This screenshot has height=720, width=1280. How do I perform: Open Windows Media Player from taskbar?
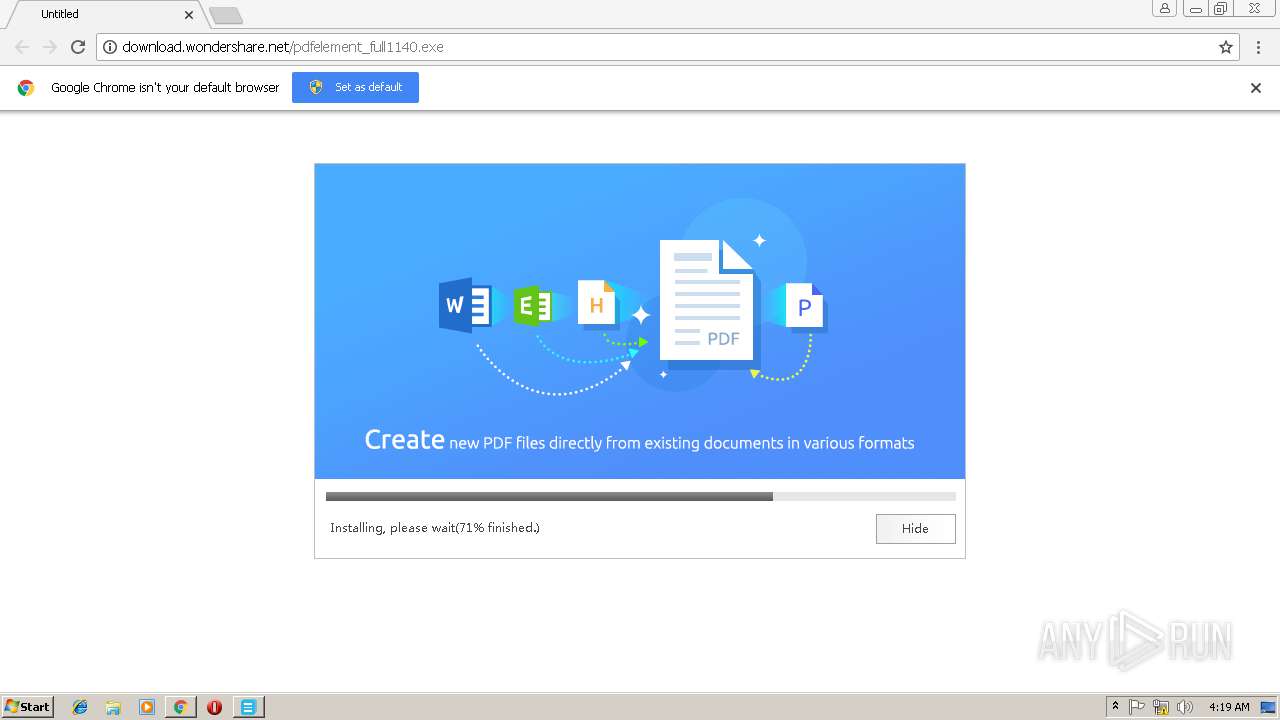146,707
